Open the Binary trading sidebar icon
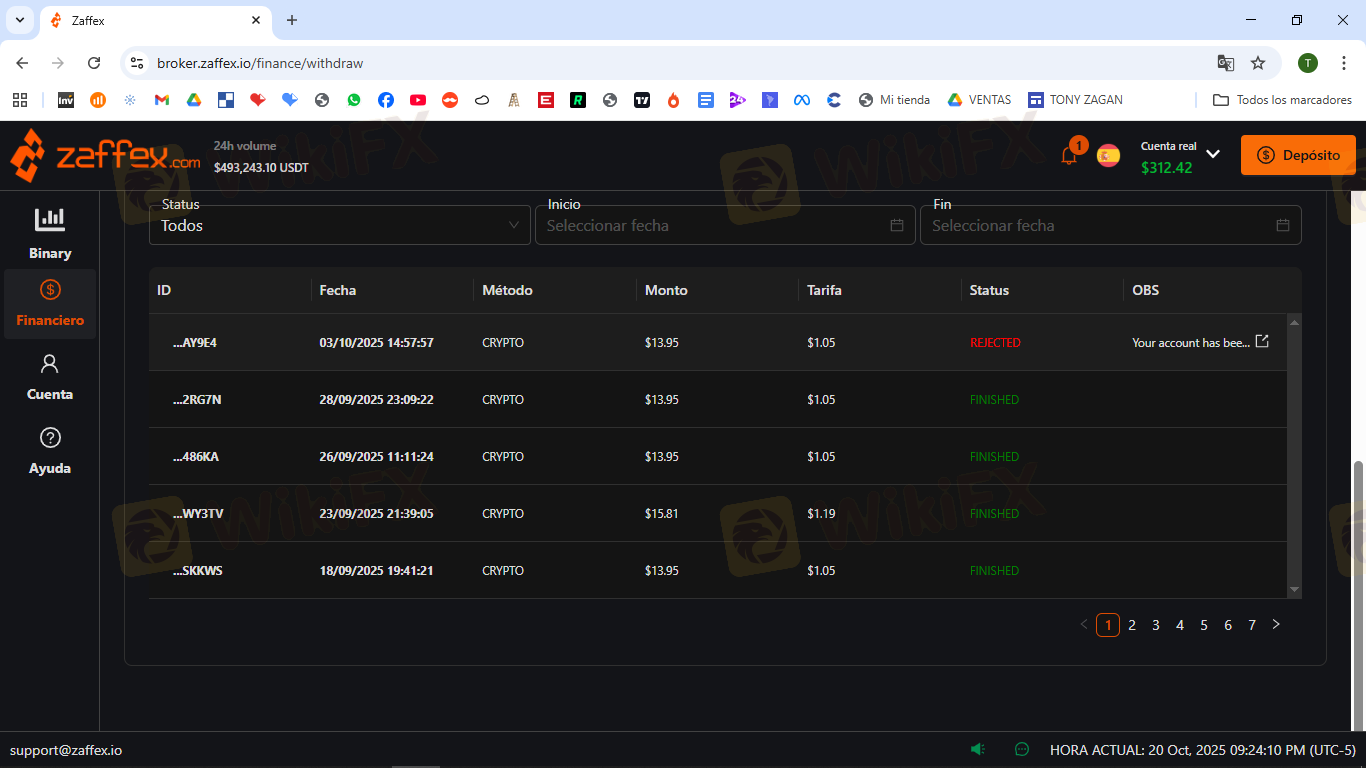Image resolution: width=1366 pixels, height=768 pixels. (49, 219)
